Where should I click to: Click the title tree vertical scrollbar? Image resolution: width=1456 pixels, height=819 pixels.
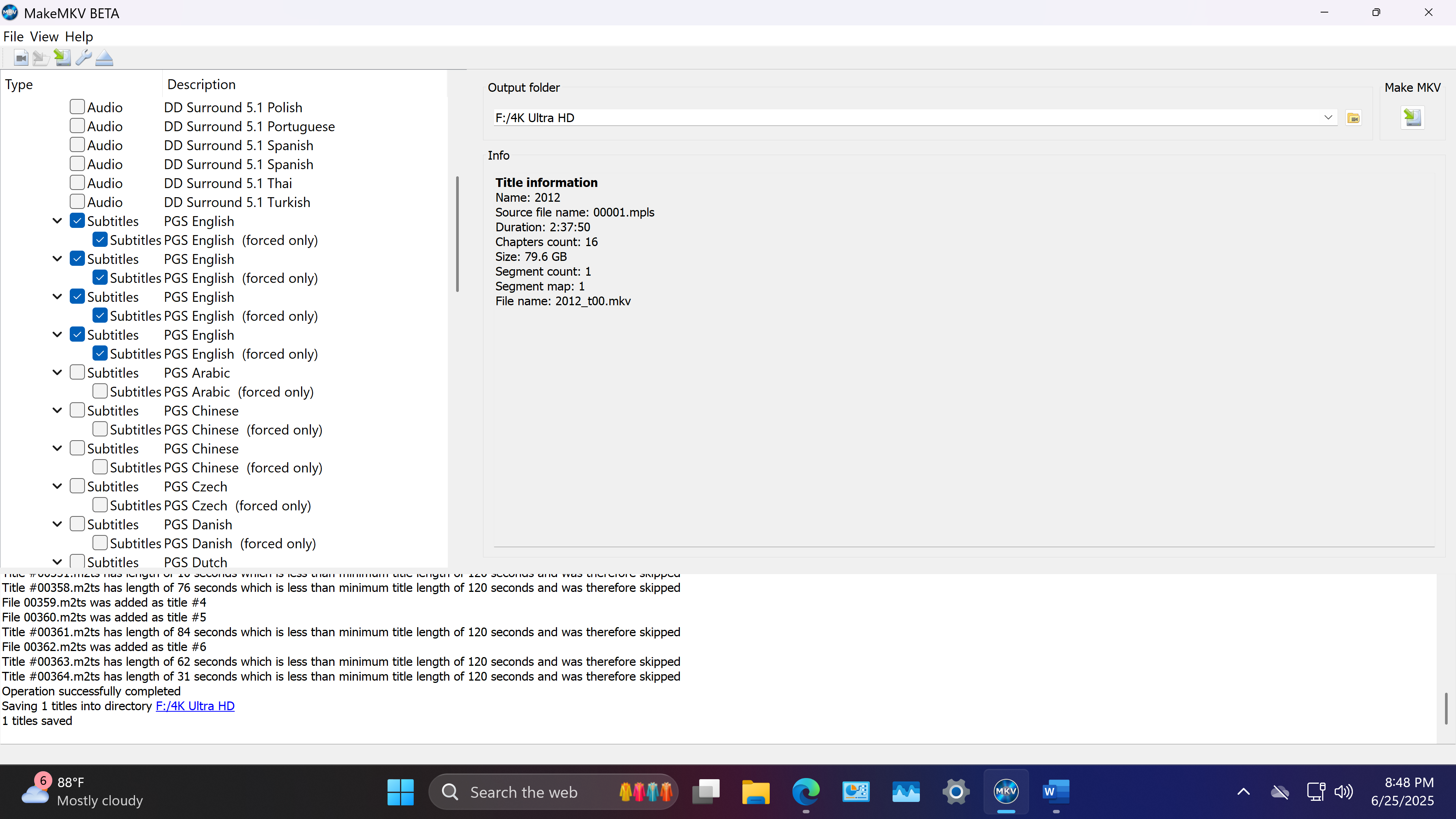(x=457, y=234)
